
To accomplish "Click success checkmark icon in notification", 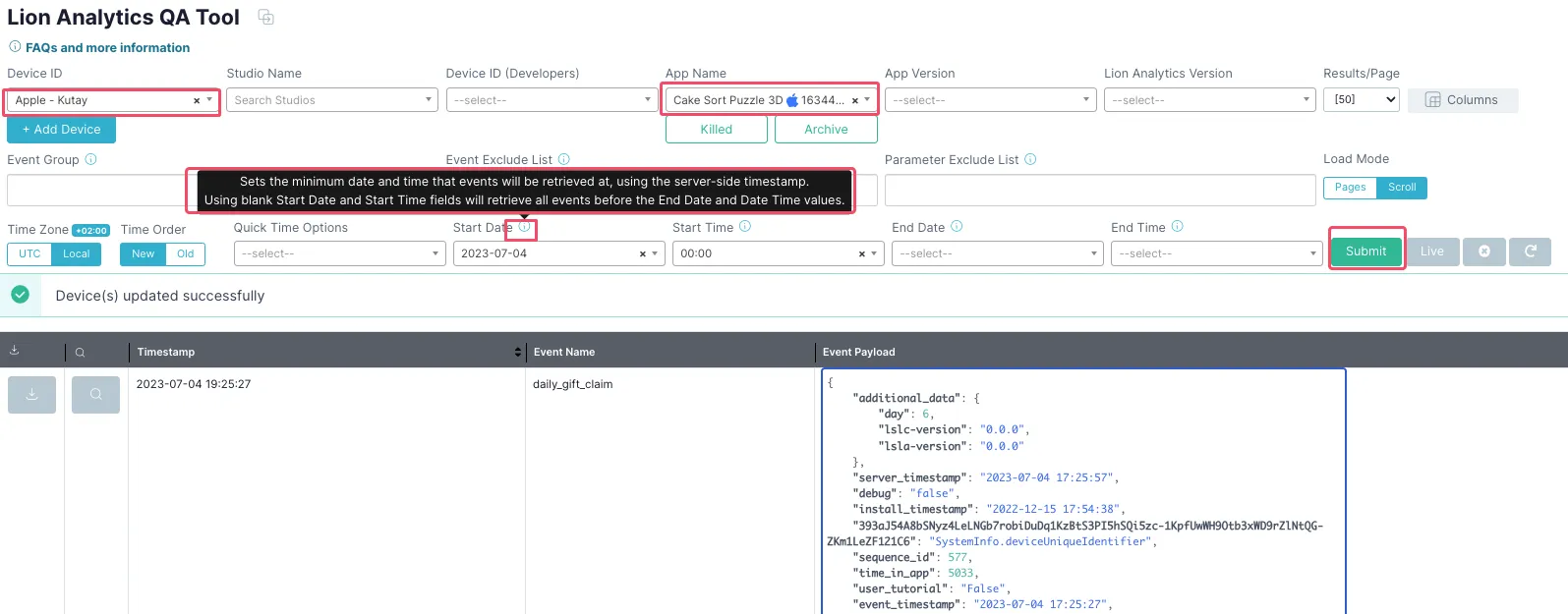I will tap(20, 295).
